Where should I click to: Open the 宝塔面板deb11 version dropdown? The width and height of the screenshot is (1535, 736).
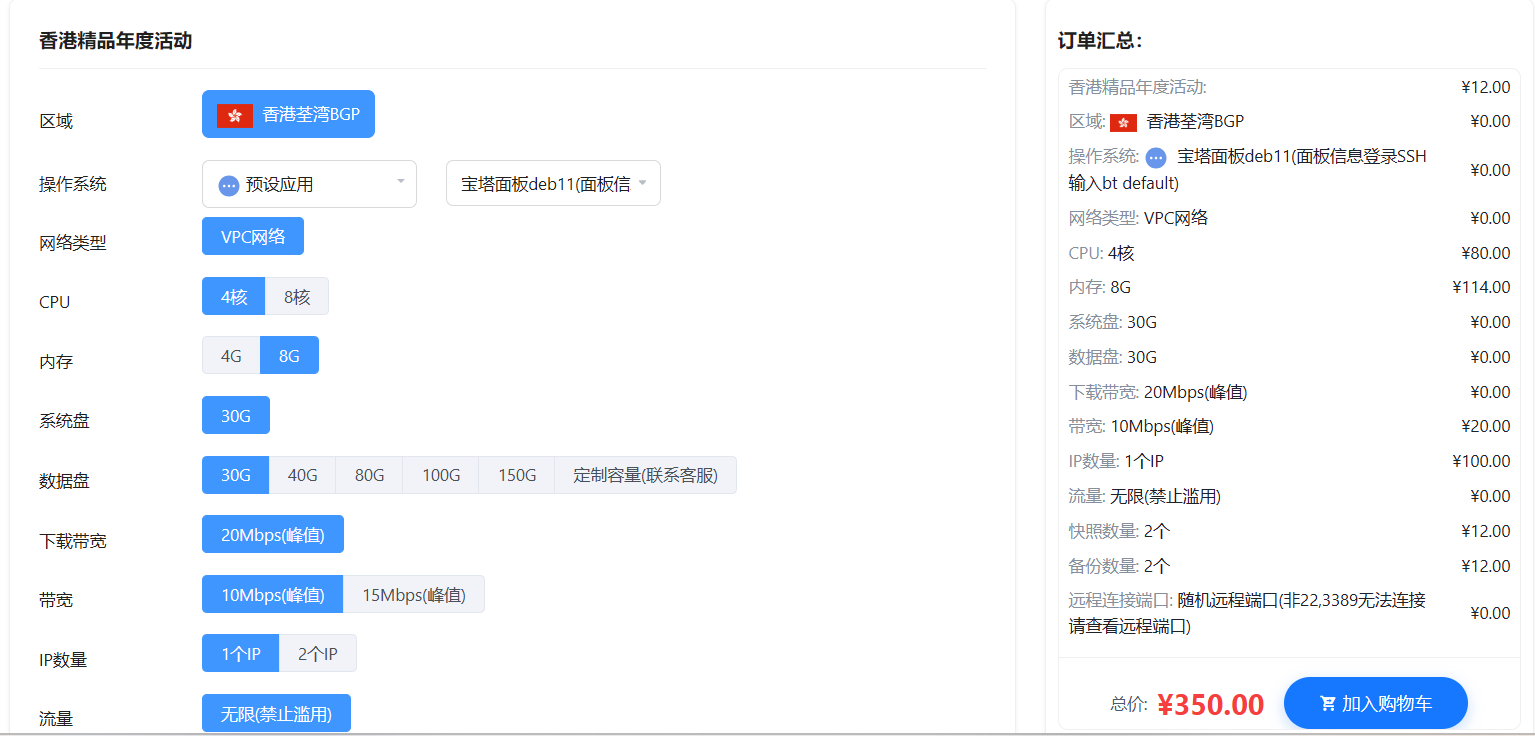tap(553, 184)
